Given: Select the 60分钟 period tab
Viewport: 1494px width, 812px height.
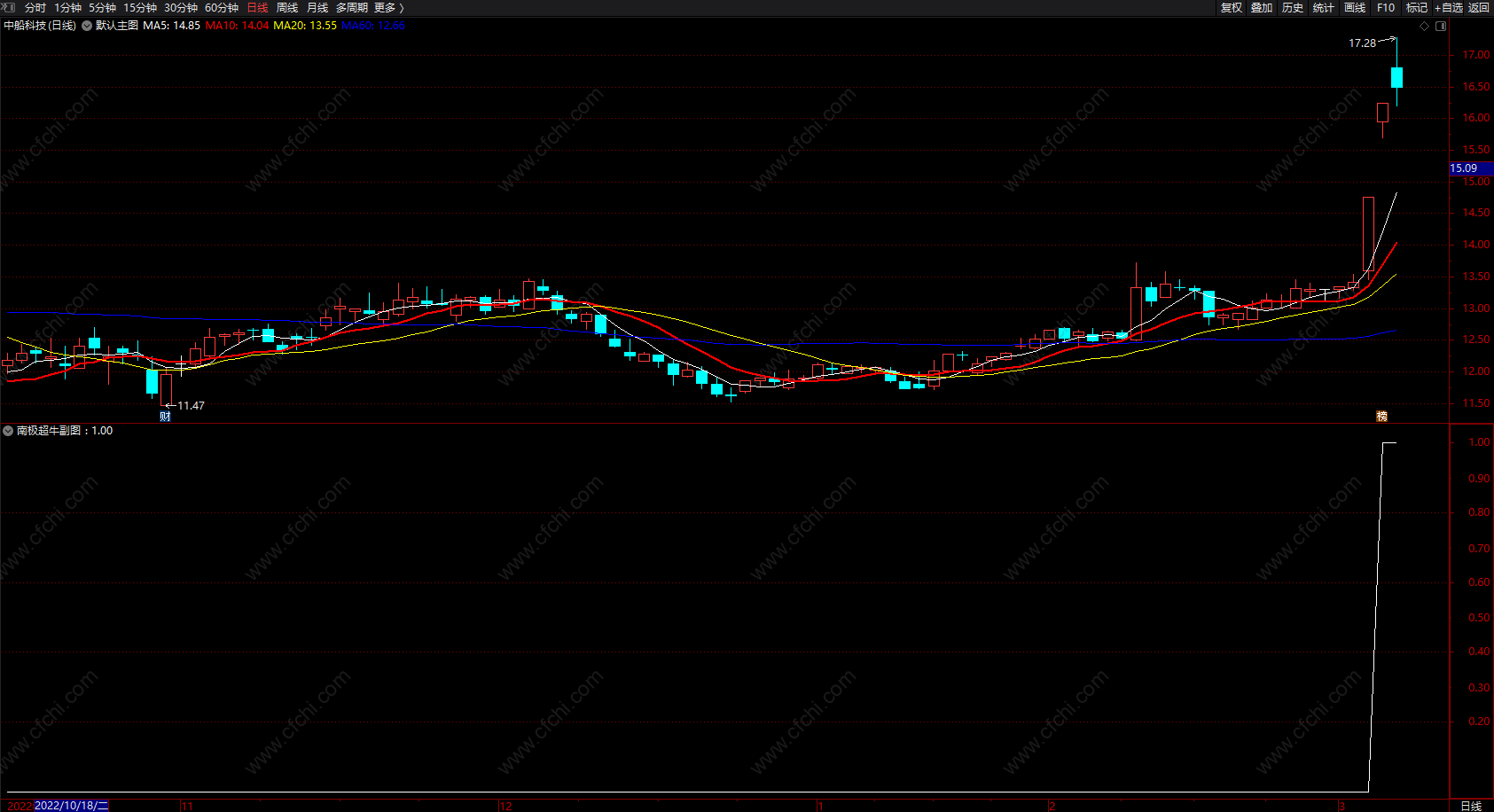Looking at the screenshot, I should (x=222, y=7).
